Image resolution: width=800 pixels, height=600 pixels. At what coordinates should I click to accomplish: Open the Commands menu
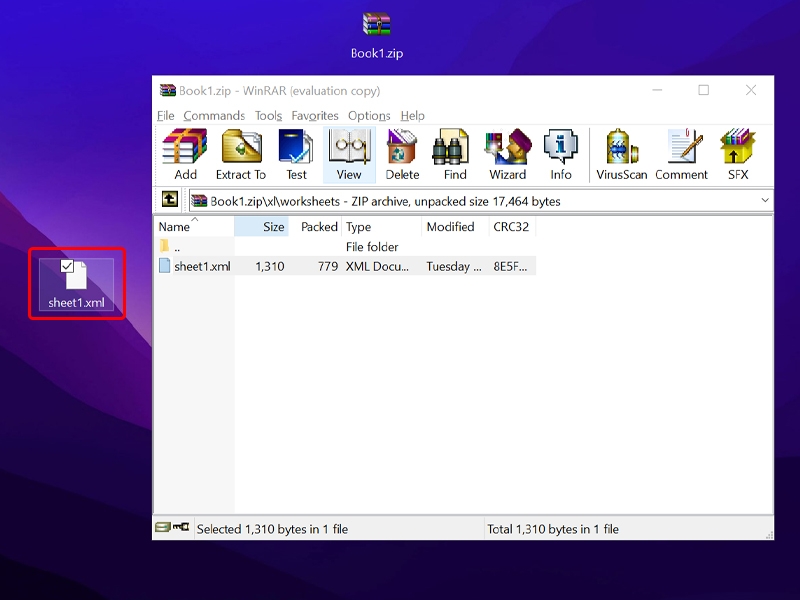214,116
